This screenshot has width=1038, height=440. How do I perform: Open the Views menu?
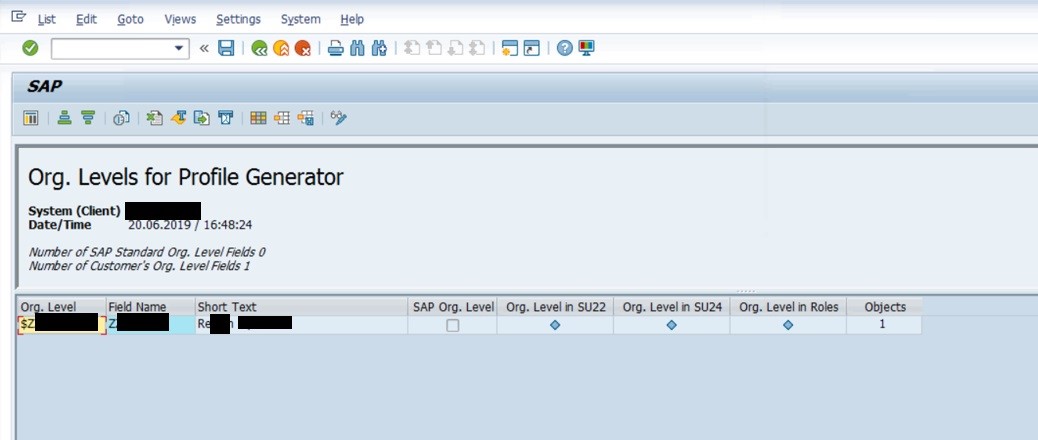pos(180,19)
